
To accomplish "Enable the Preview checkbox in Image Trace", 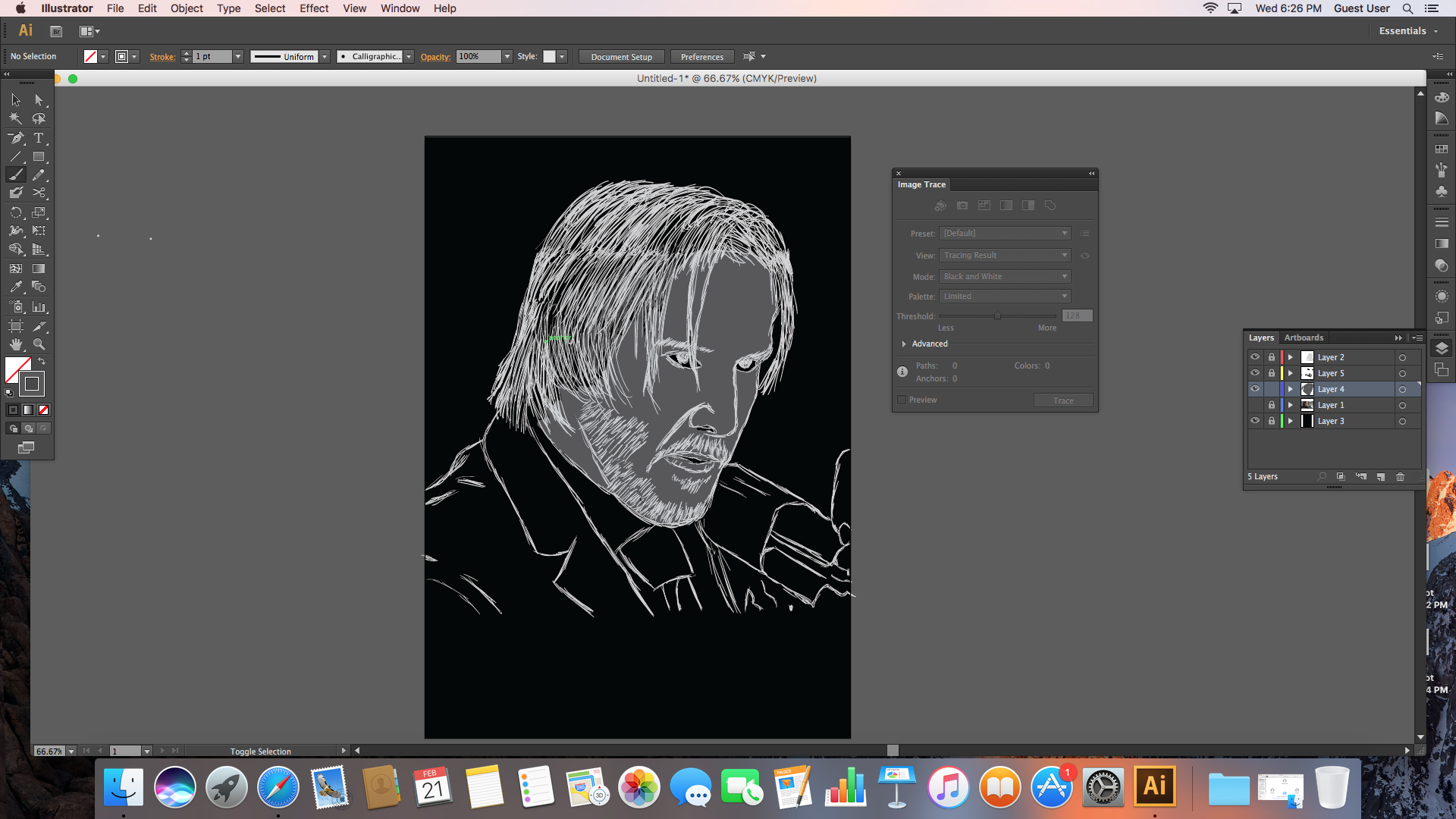I will [x=902, y=400].
